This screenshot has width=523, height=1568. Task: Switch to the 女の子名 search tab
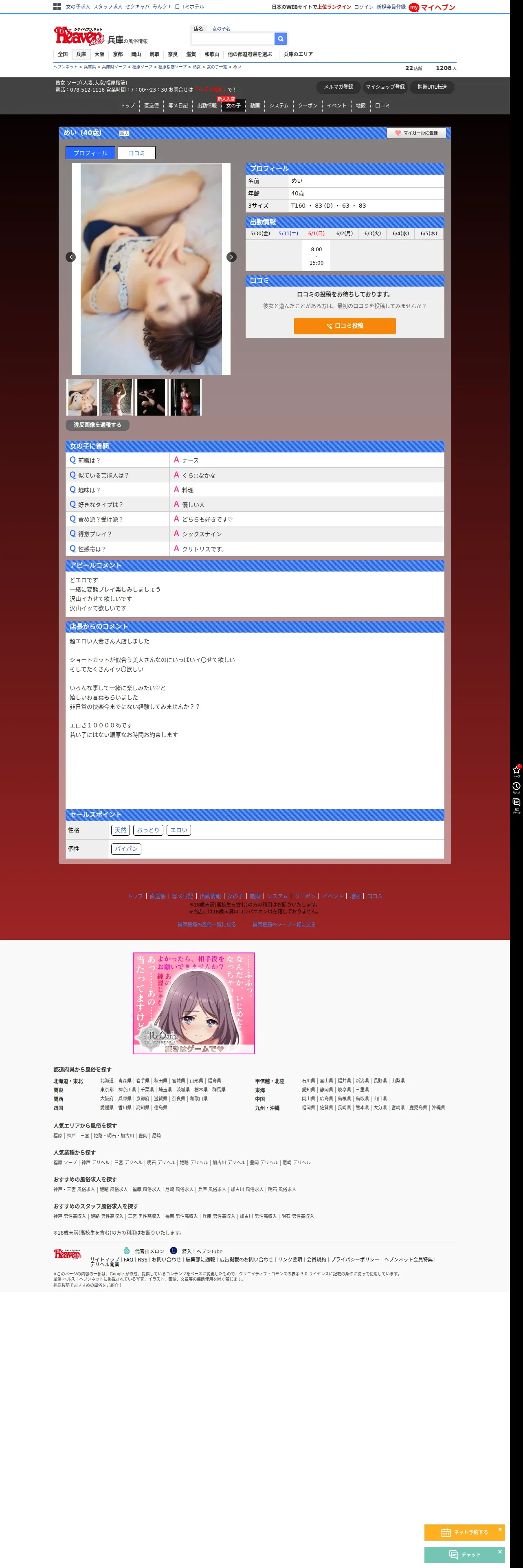(221, 28)
